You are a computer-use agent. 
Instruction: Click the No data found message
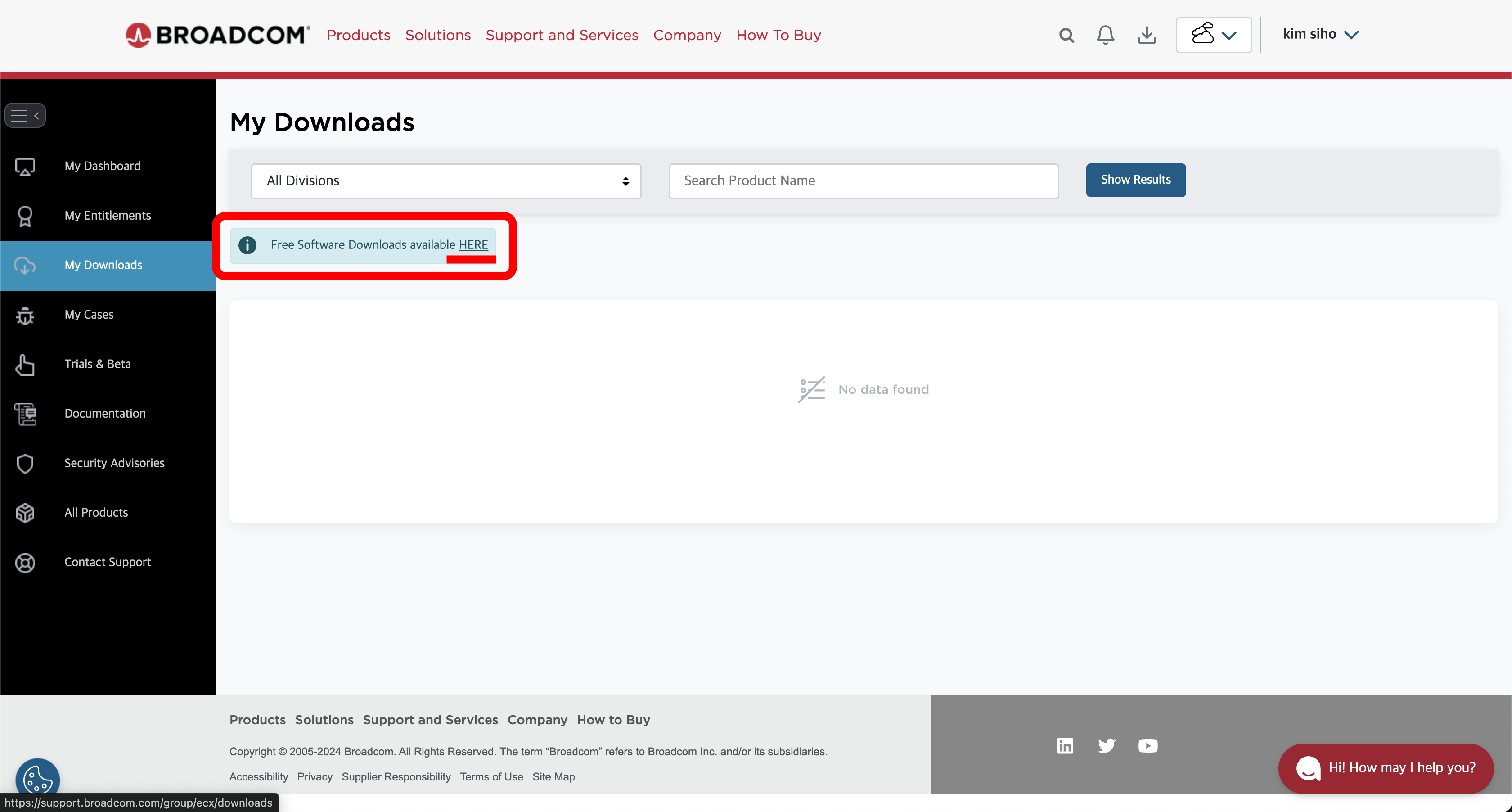[883, 389]
